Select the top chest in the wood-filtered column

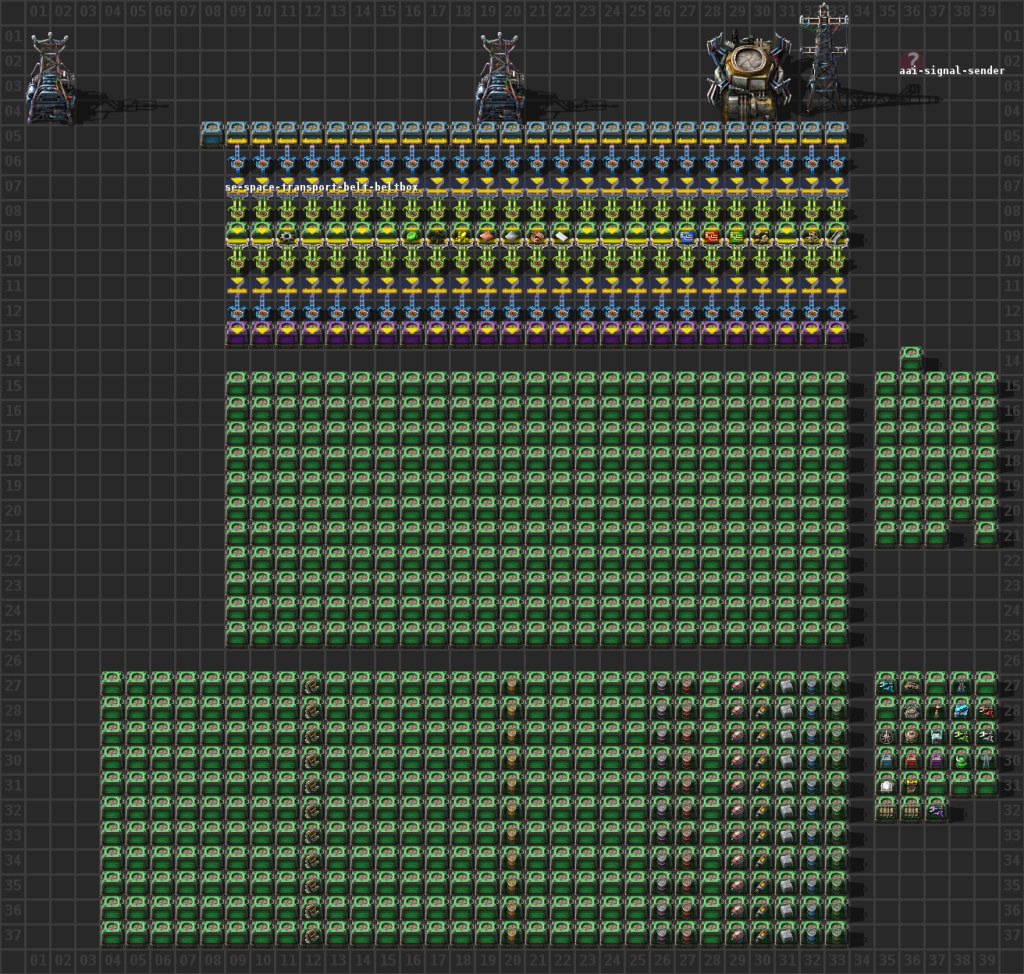[312, 684]
